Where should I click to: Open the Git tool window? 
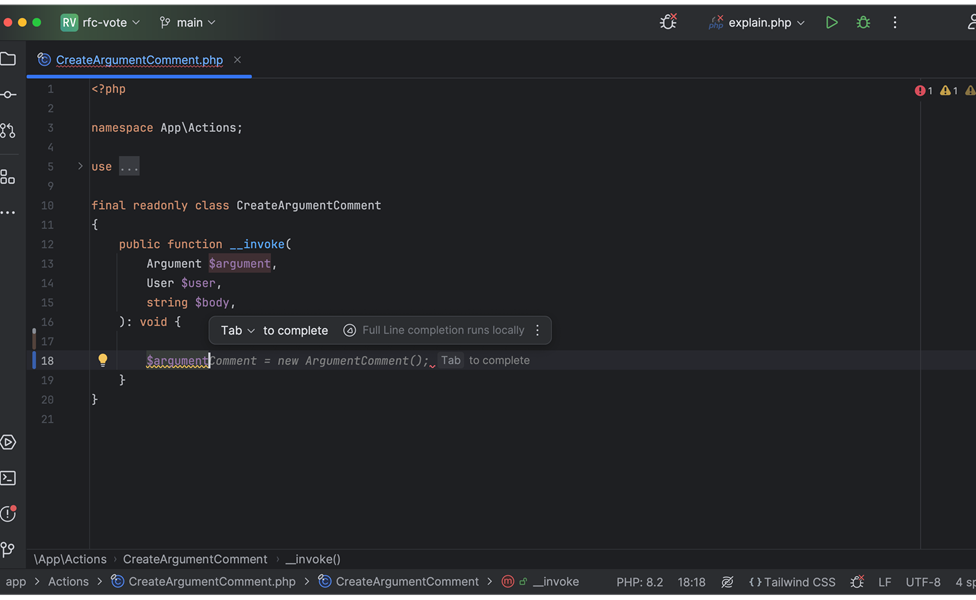8,550
